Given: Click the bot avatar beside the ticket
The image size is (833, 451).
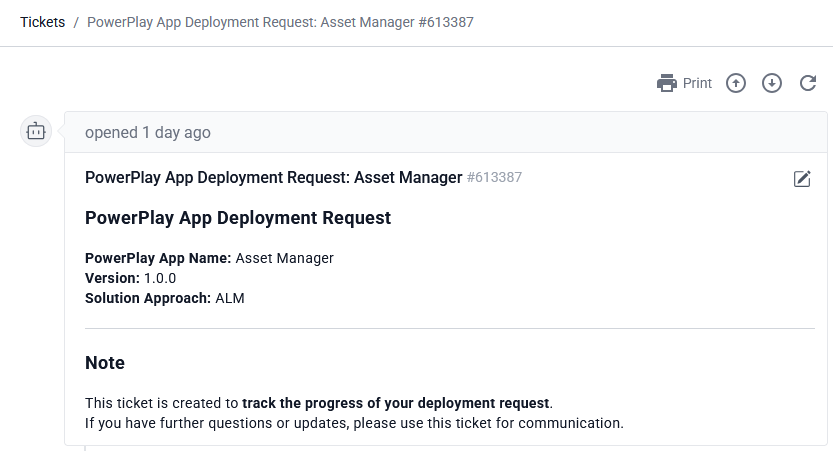Looking at the screenshot, I should pyautogui.click(x=37, y=131).
